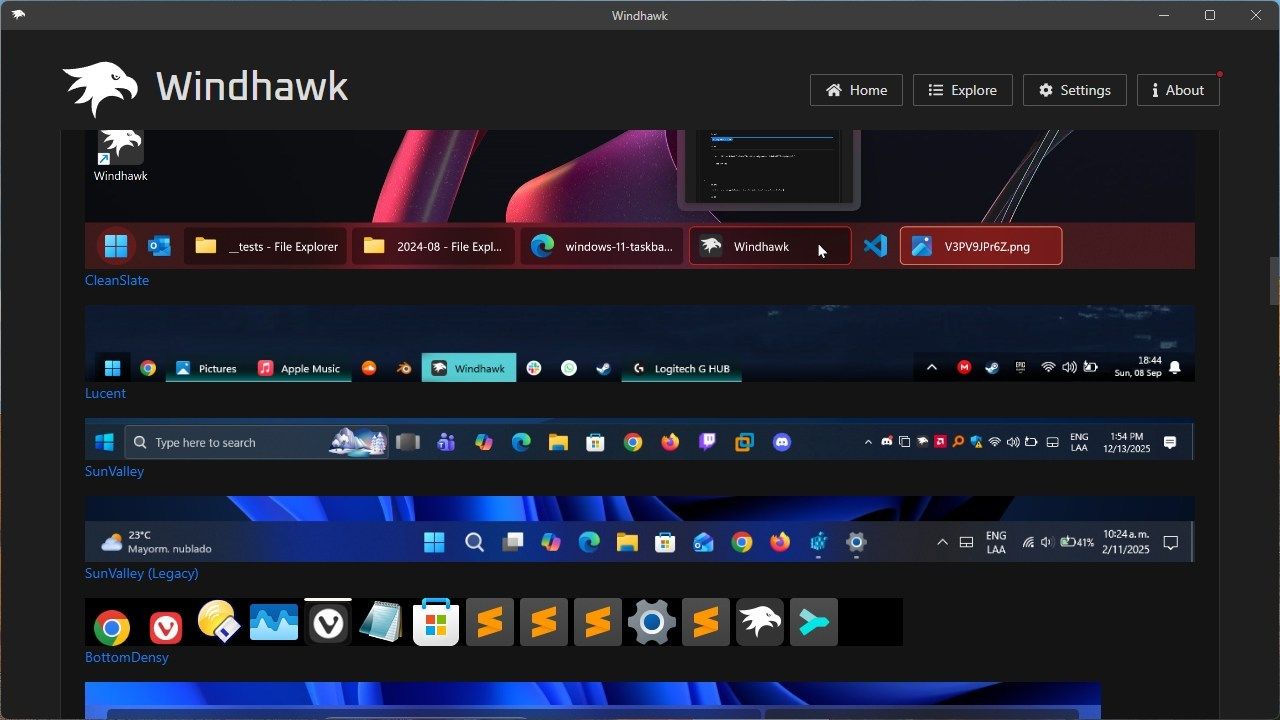Open the SunValley (Legacy) theme link
This screenshot has width=1280, height=720.
[x=142, y=573]
